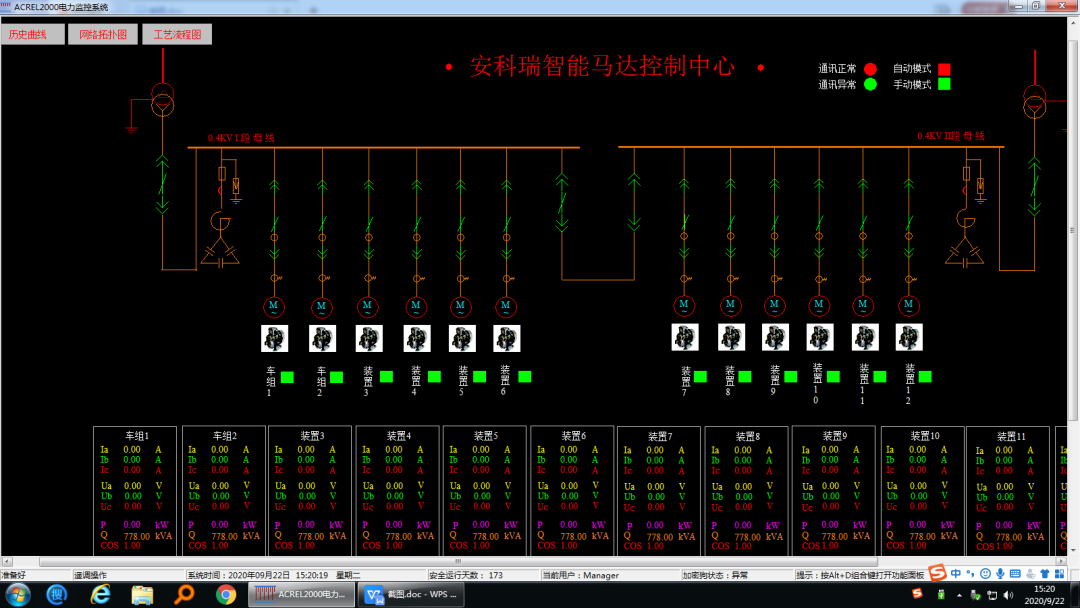Launch Google Chrome from the taskbar
The image size is (1080, 608).
[225, 594]
